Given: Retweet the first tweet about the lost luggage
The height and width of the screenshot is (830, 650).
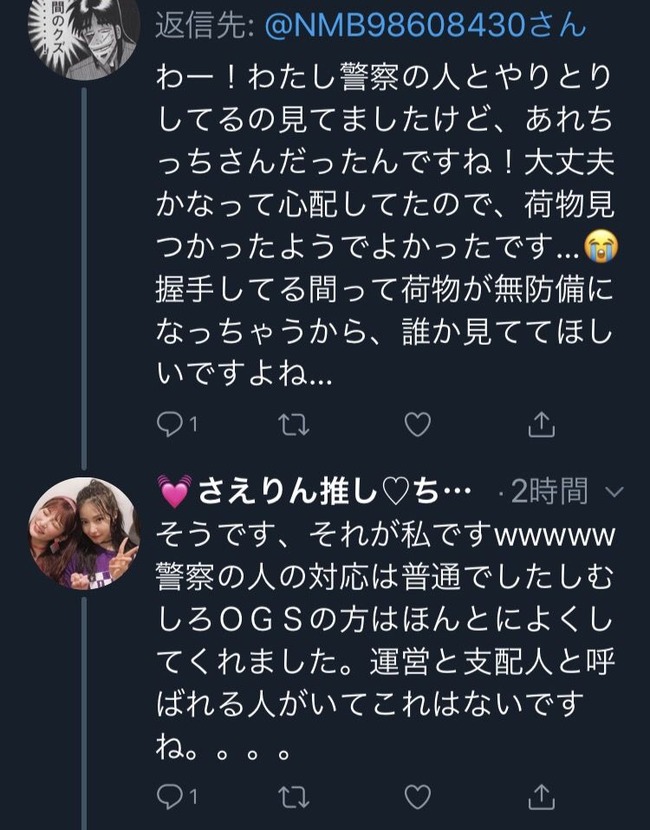Looking at the screenshot, I should coord(294,425).
